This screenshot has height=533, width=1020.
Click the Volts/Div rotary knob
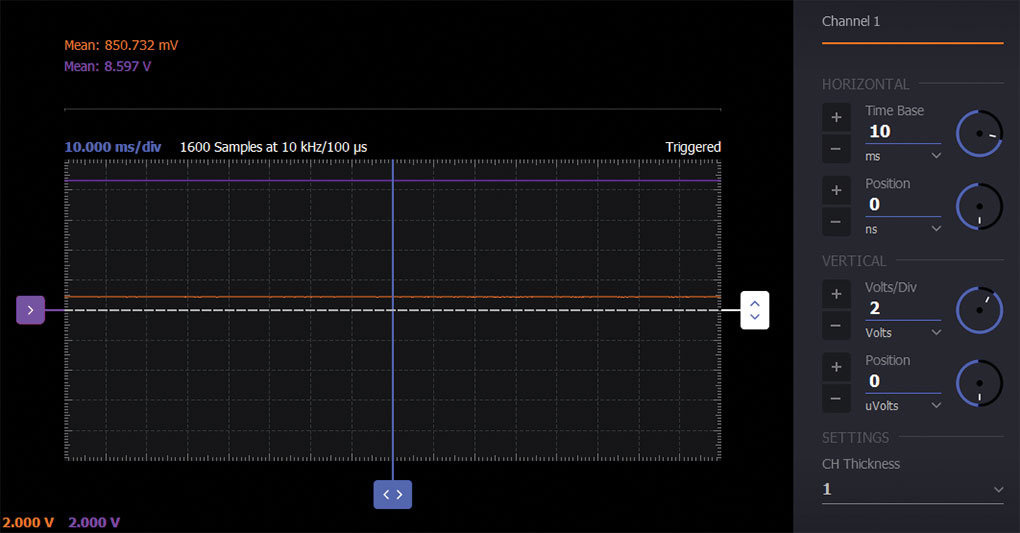coord(979,310)
